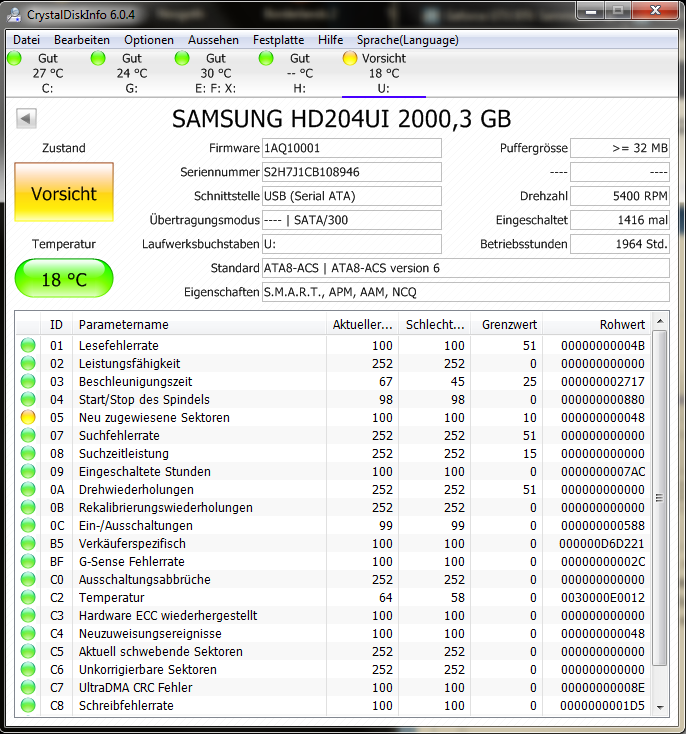
Task: Click the status icon for Suchfehlerrate row
Action: pyautogui.click(x=28, y=435)
